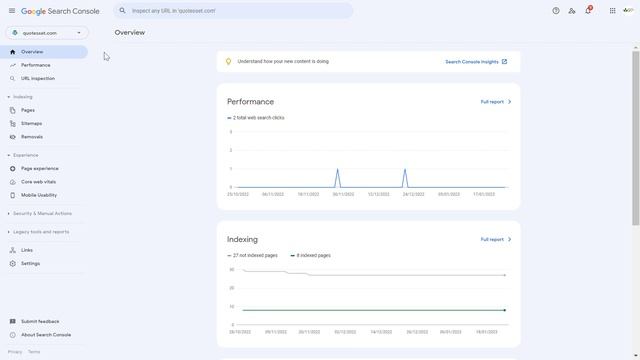Click the Core web vitals gauge icon
Image resolution: width=640 pixels, height=360 pixels.
tap(13, 182)
